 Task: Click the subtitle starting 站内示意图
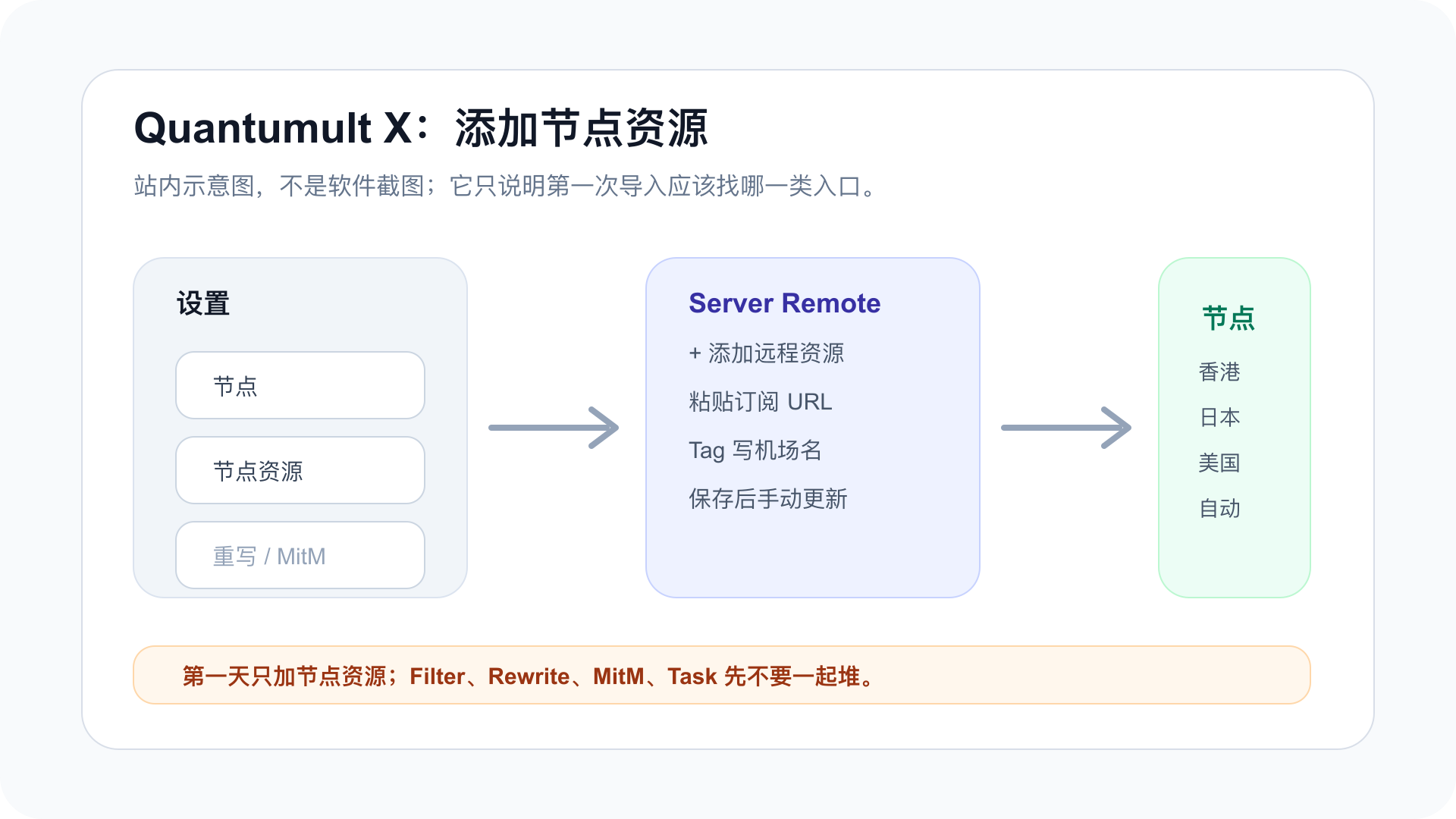coord(505,186)
